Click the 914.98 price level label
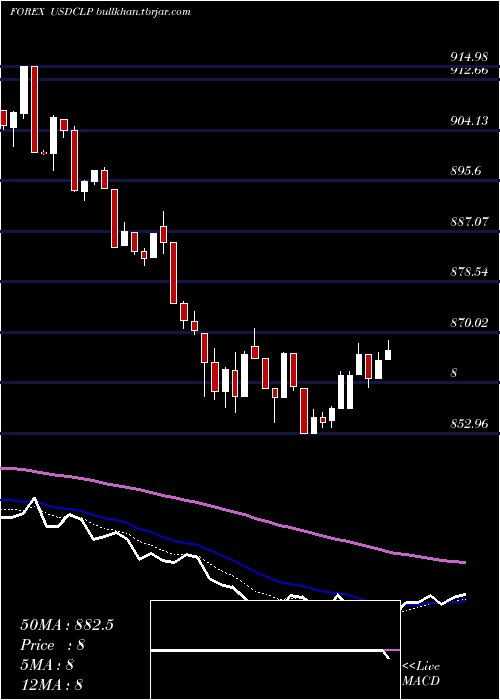 468,58
